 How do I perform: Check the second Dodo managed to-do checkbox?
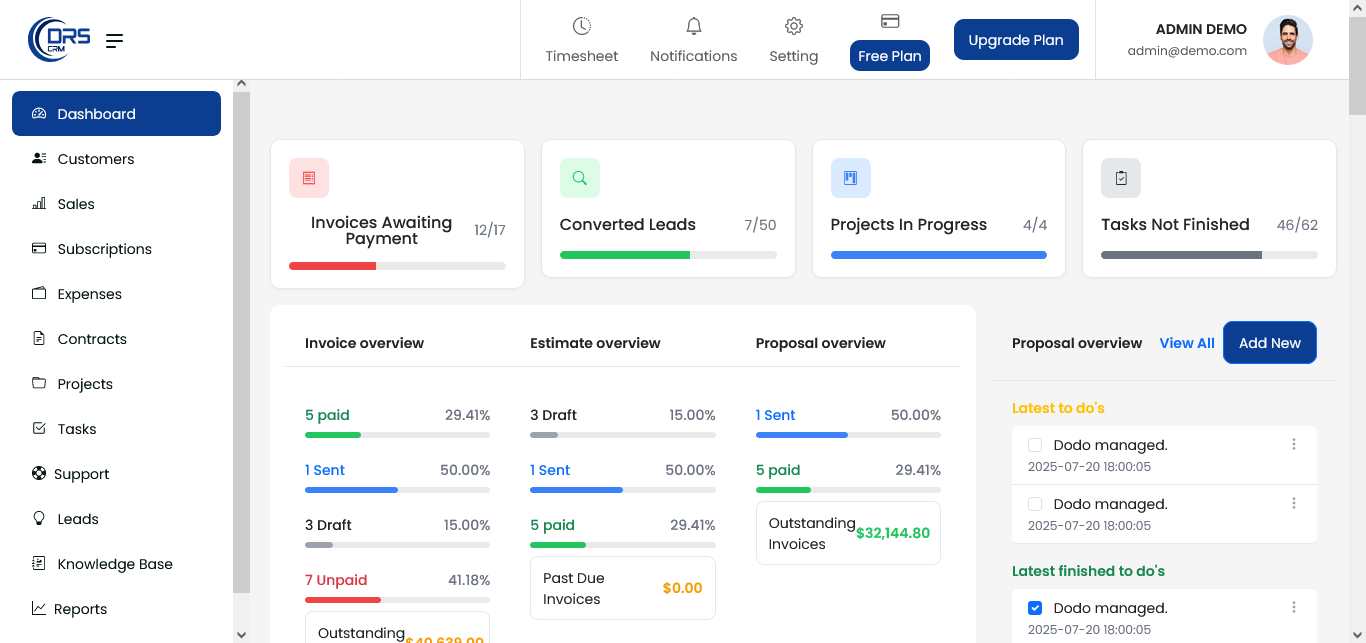(1035, 504)
